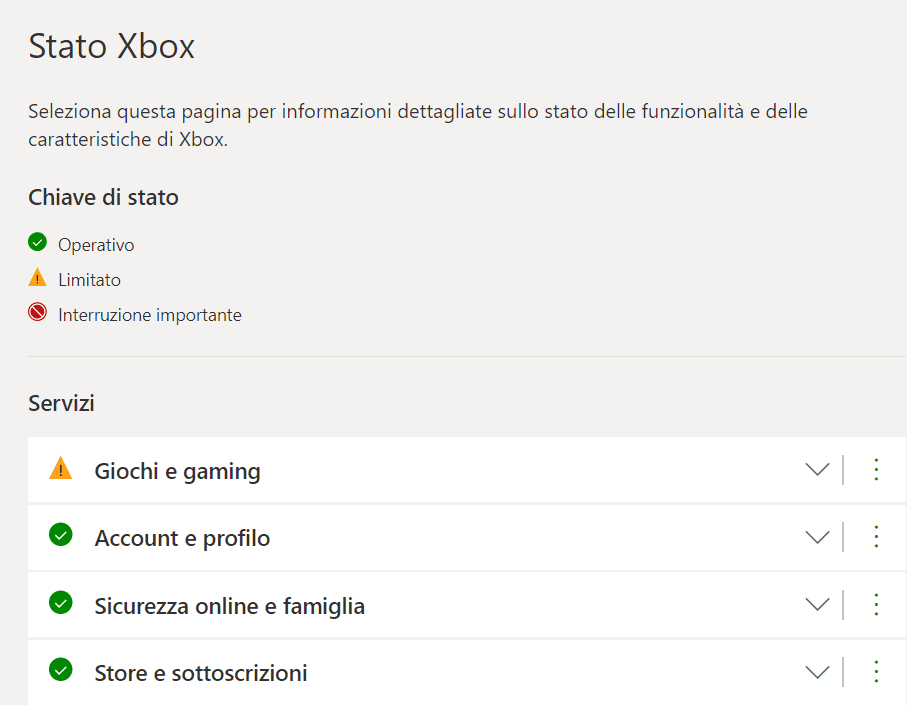The image size is (907, 705).
Task: Click green checkmark beside Store e sottoscrizioni
Action: [61, 671]
